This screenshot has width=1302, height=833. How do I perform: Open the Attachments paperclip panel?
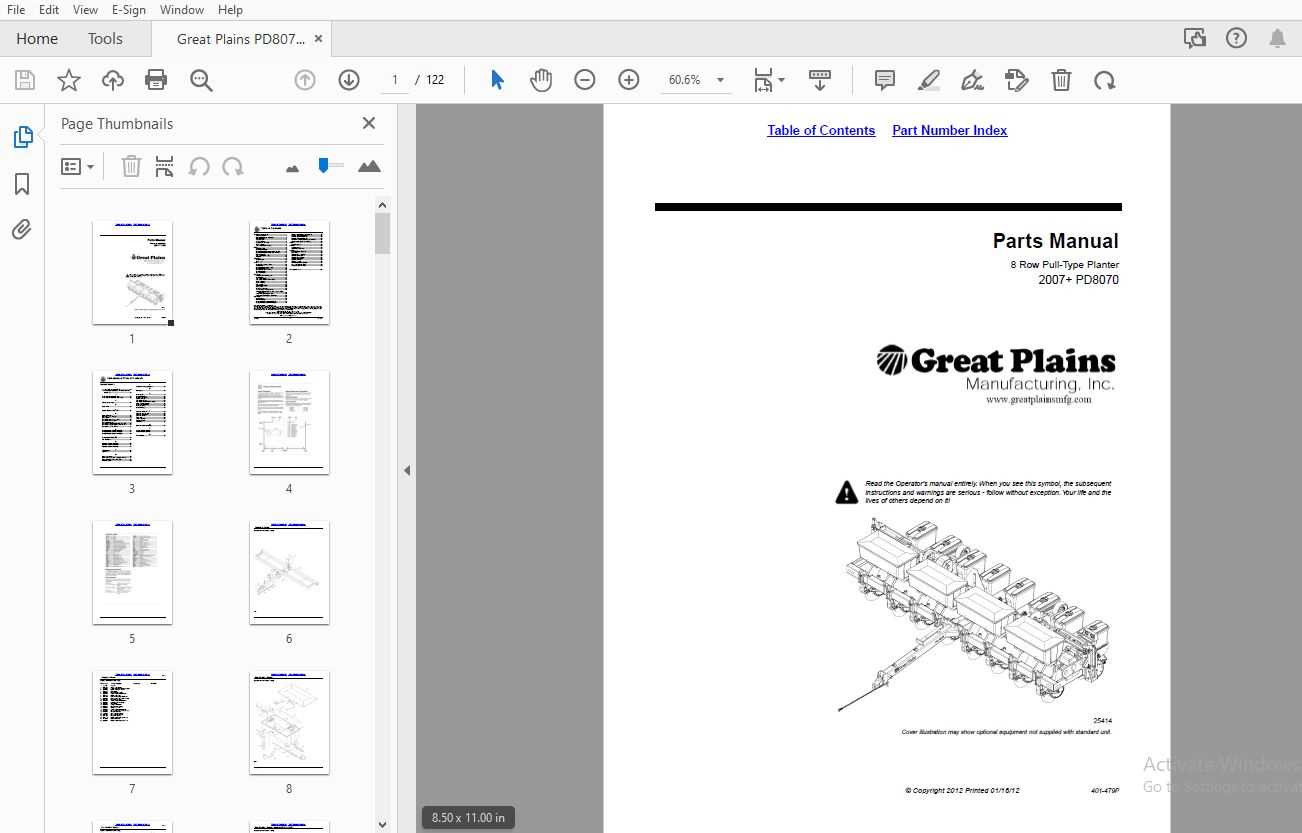coord(22,230)
